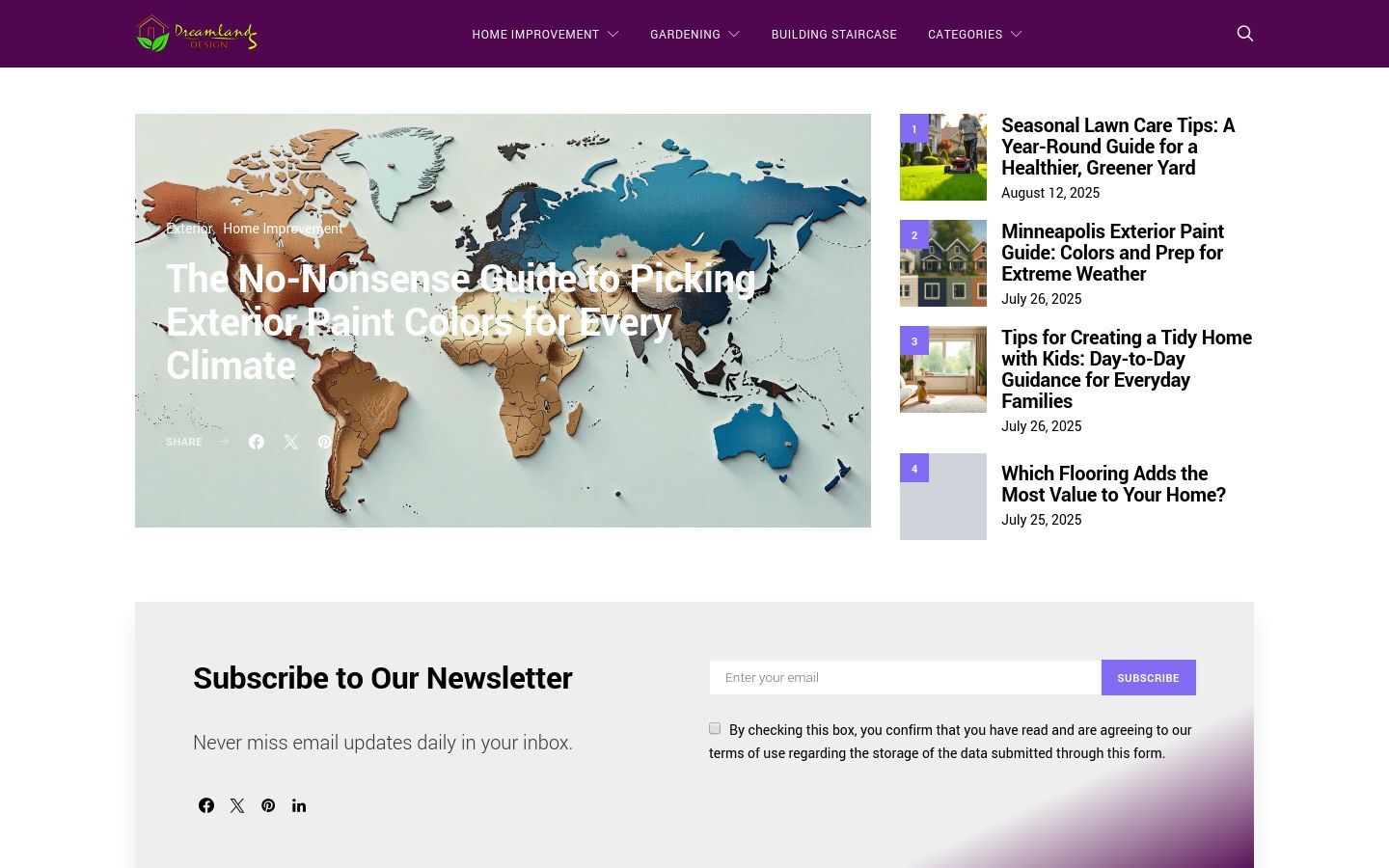Open the lawn mower thumbnail numbered 1
This screenshot has width=1389, height=868.
(943, 157)
